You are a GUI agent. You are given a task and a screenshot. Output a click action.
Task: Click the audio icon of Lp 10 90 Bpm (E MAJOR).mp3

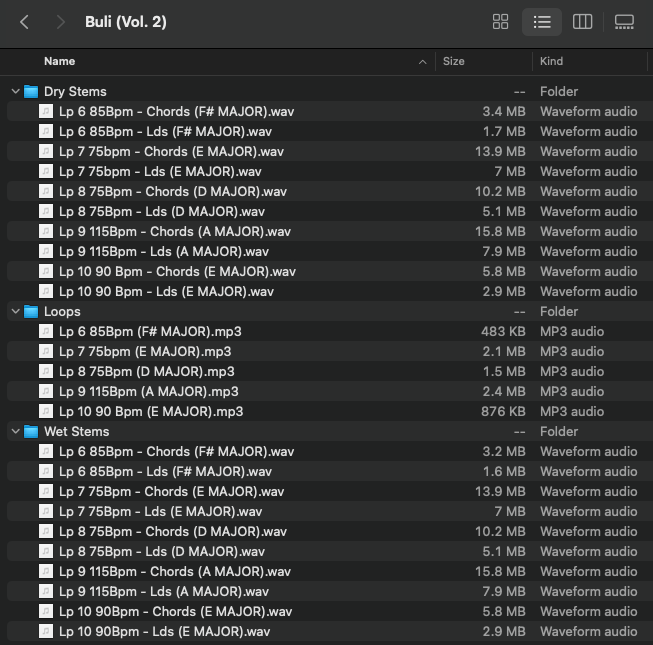(x=46, y=411)
